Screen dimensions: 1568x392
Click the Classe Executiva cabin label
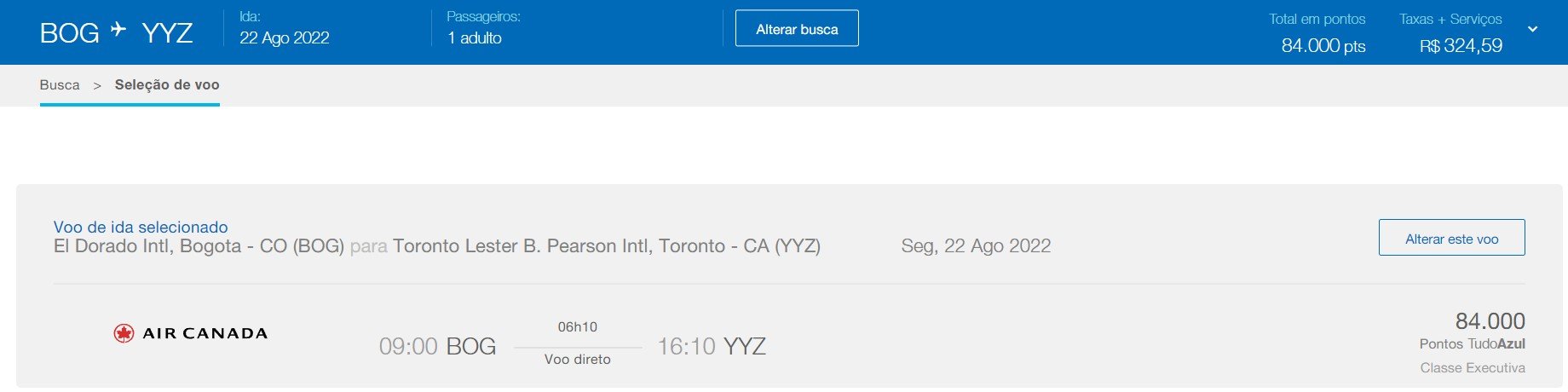pyautogui.click(x=1473, y=368)
